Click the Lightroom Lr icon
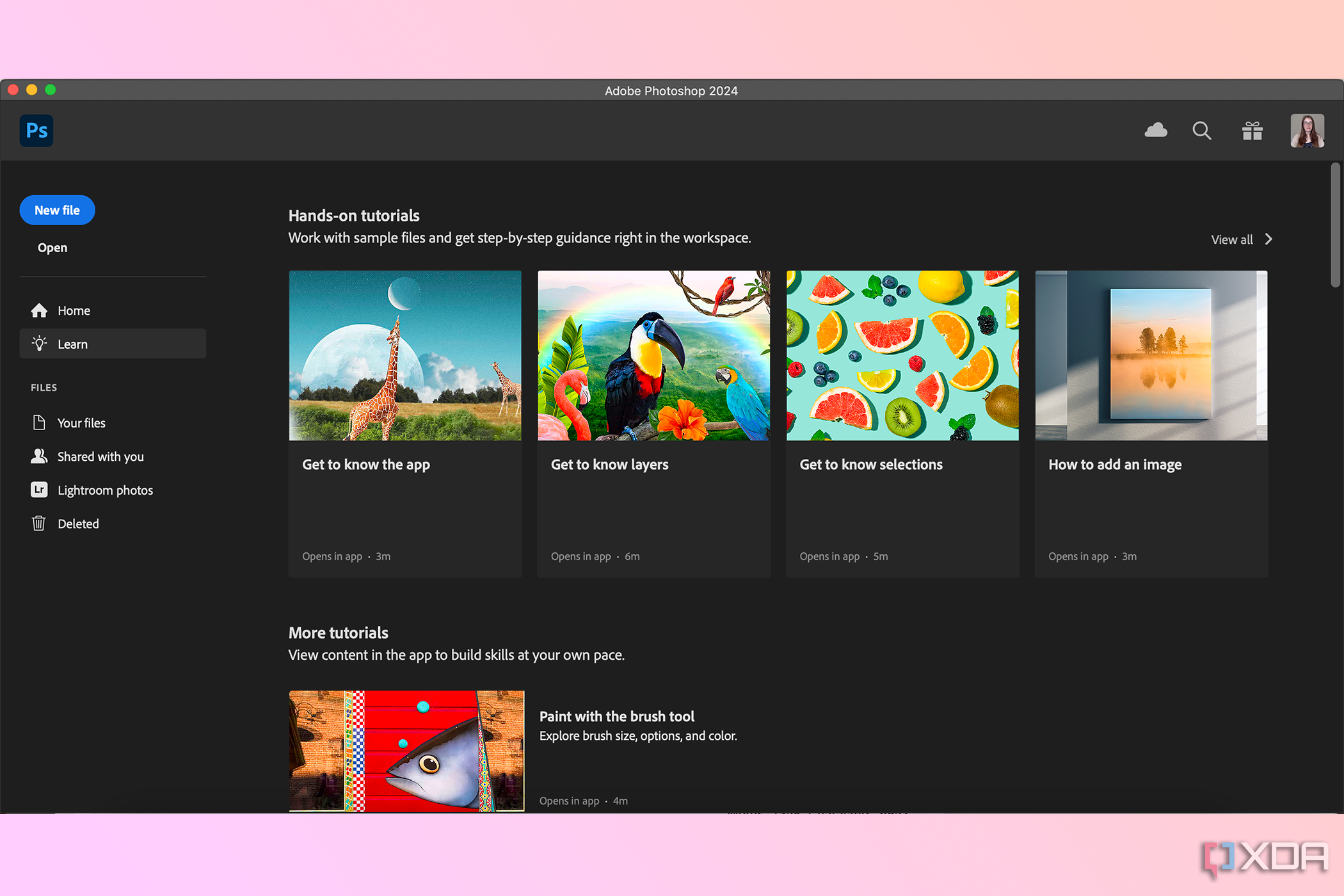 tap(39, 490)
